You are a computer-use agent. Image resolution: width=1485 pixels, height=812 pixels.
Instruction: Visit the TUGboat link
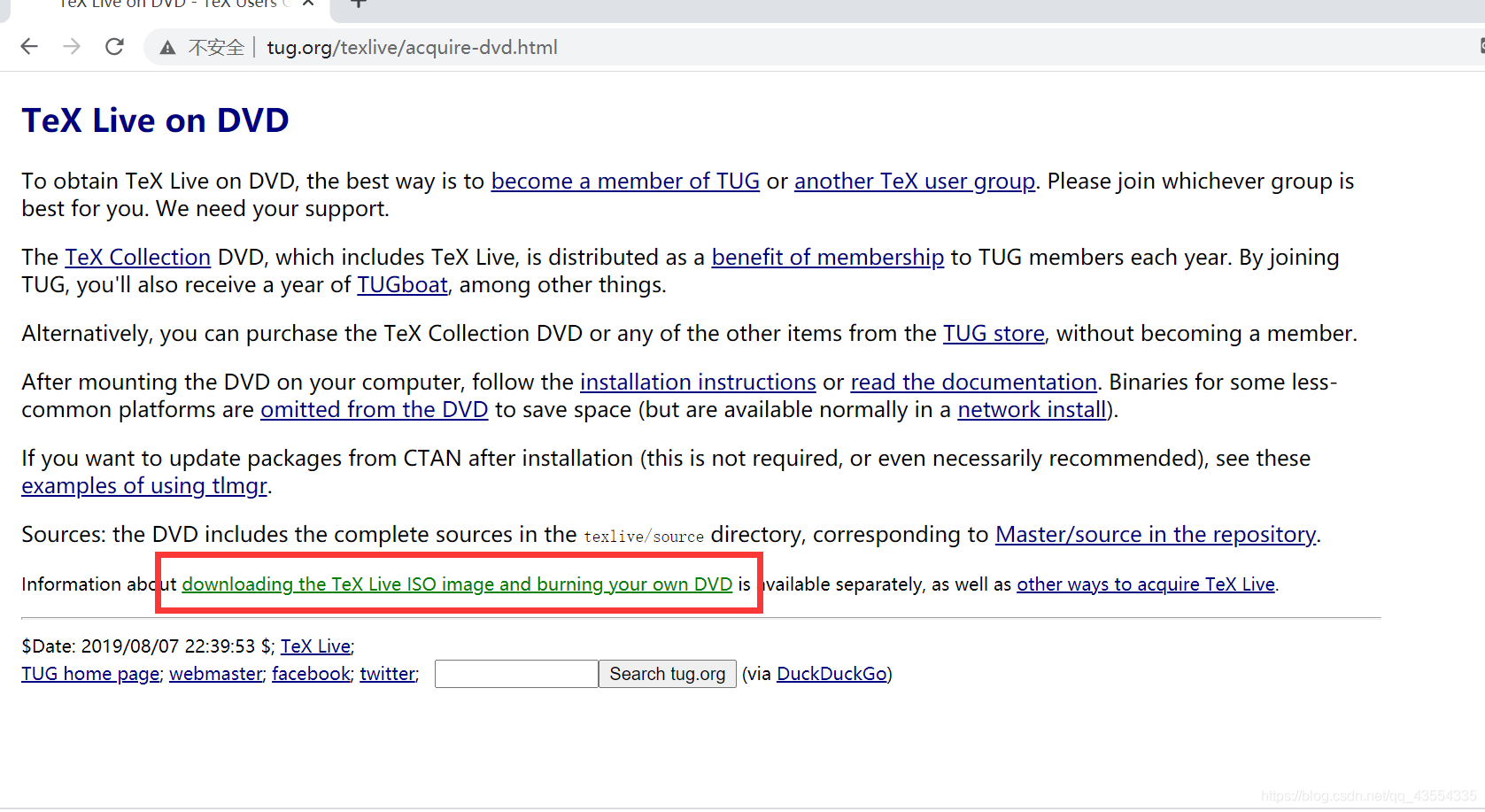(x=403, y=285)
